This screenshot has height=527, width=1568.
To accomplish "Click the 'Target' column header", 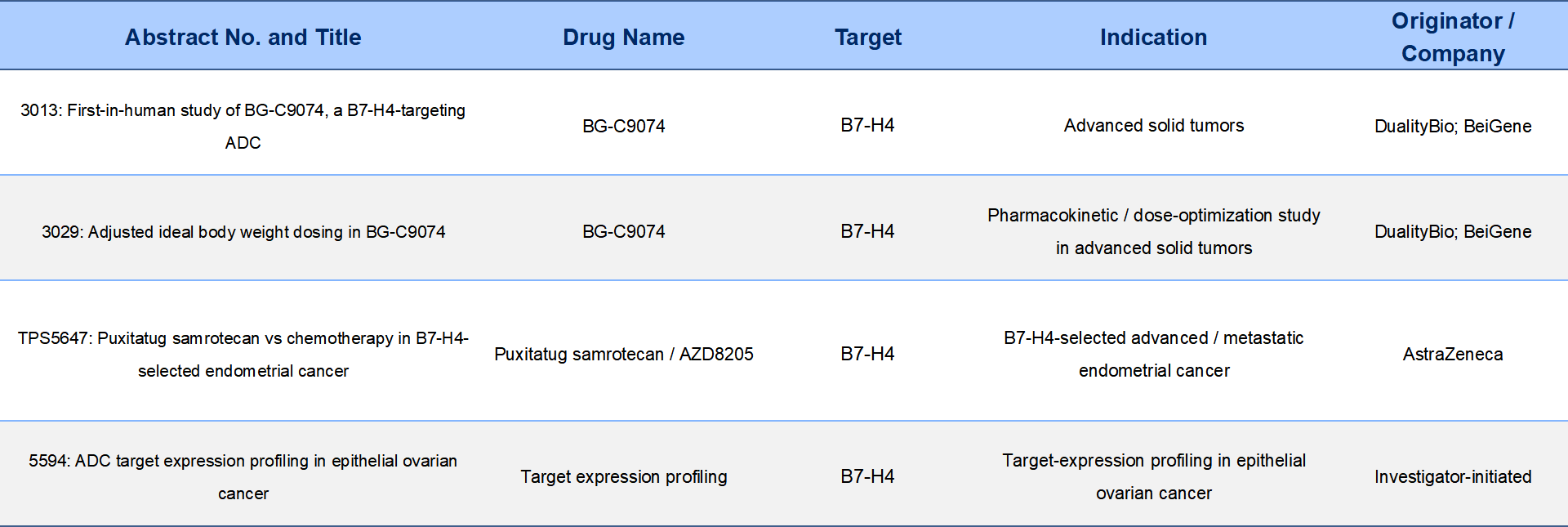I will (868, 37).
